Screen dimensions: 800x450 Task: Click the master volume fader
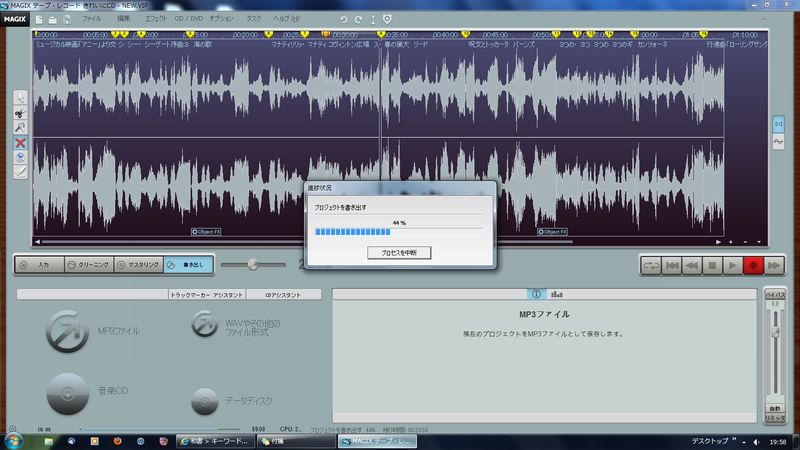point(775,333)
